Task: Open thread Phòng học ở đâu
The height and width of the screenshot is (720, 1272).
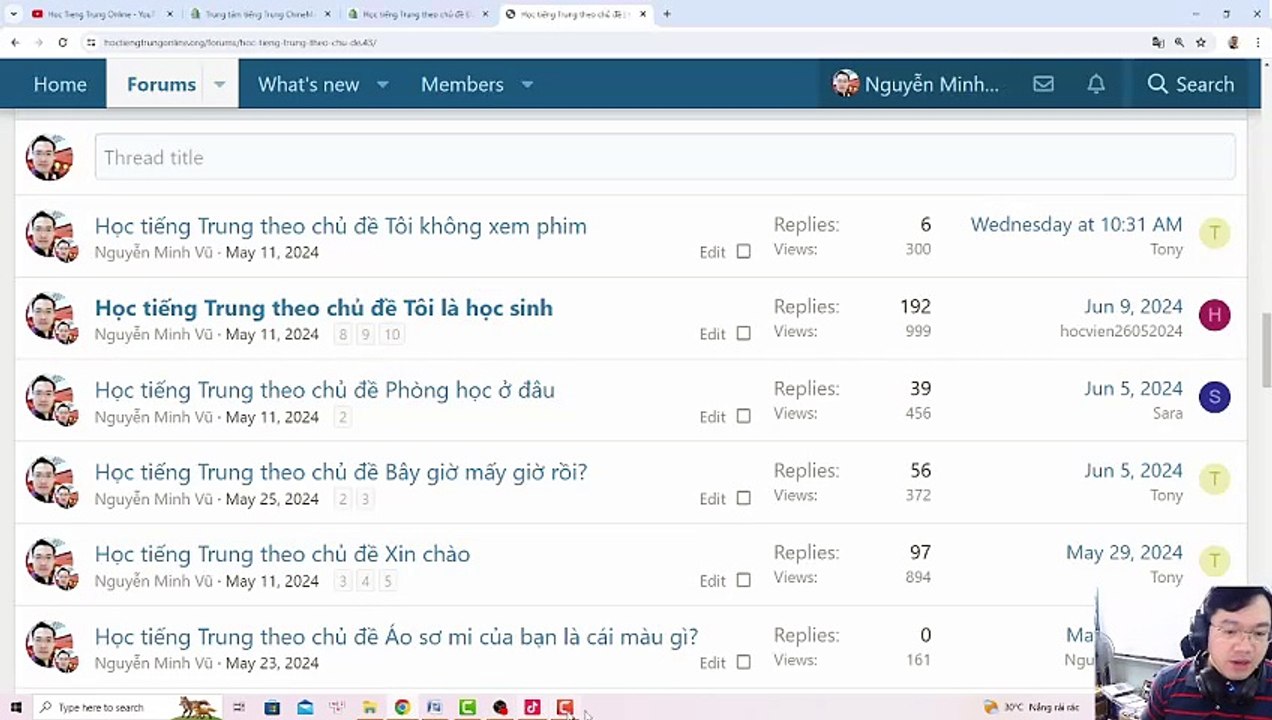Action: pos(324,390)
